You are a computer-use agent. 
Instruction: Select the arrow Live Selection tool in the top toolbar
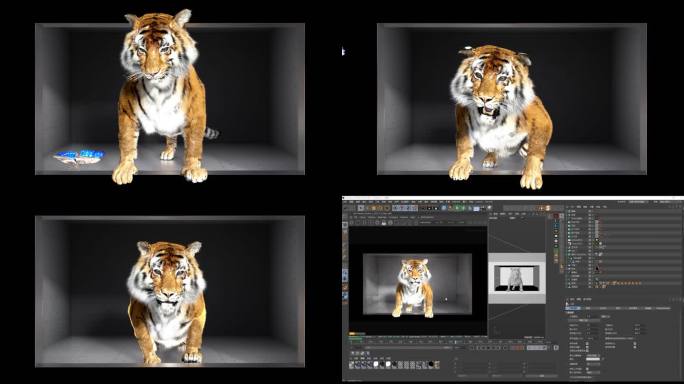(361, 208)
